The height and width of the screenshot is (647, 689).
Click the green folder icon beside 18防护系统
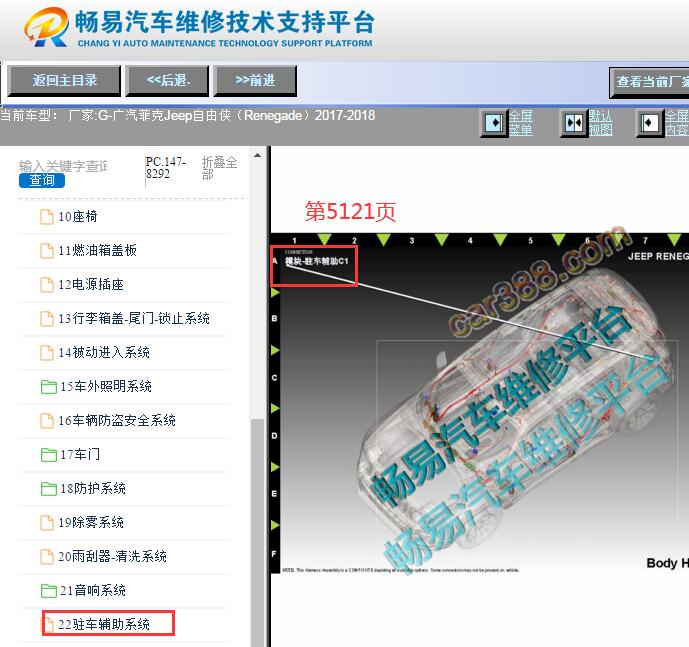48,489
